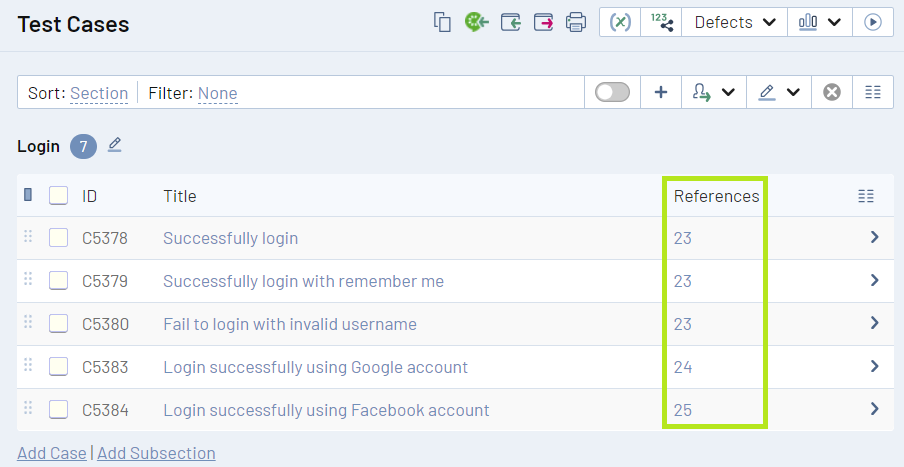904x467 pixels.
Task: Click the Add Case link
Action: point(52,453)
